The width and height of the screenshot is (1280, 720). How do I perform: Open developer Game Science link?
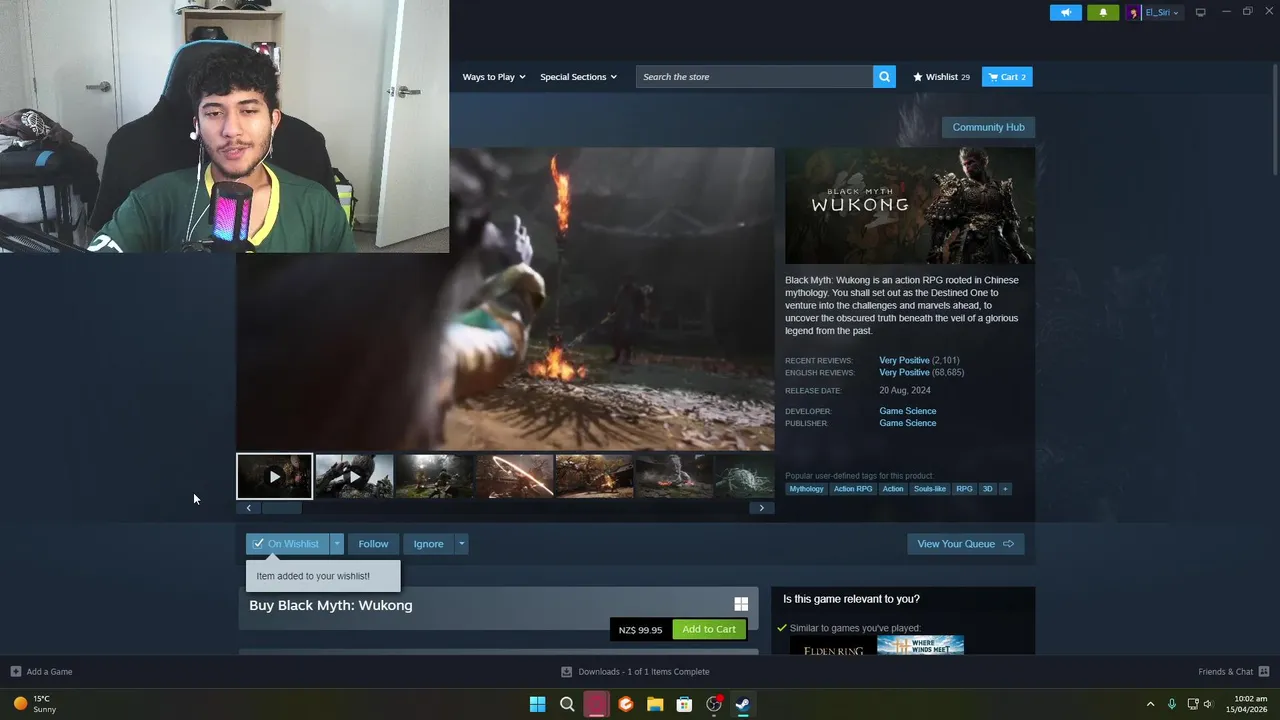(908, 411)
